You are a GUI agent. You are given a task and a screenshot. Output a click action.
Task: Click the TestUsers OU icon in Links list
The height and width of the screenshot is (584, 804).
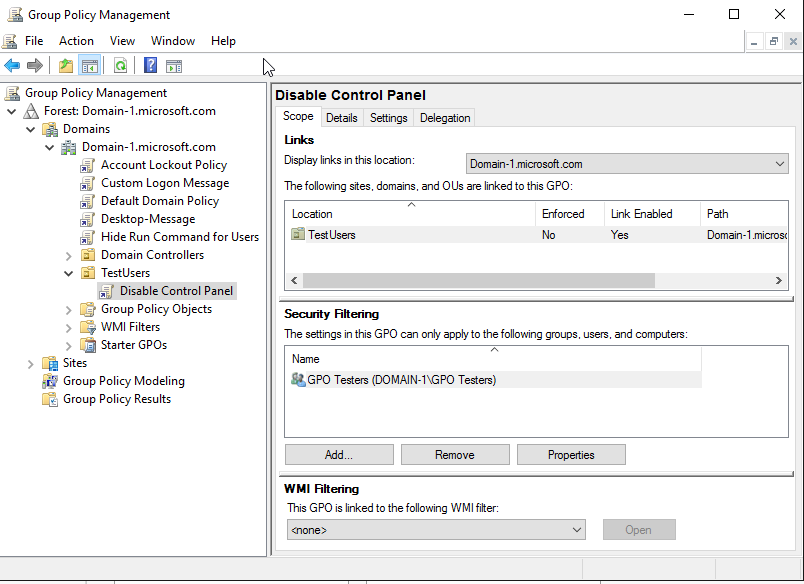[298, 234]
